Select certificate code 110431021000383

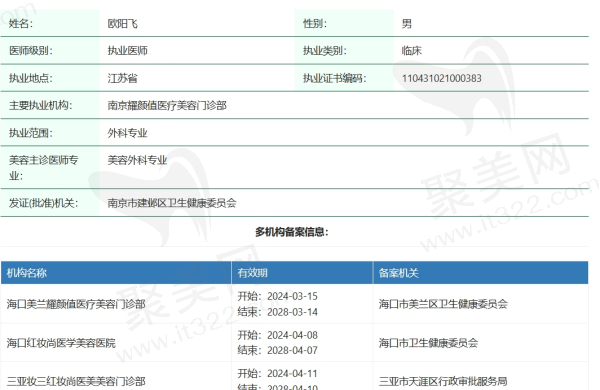[x=442, y=78]
